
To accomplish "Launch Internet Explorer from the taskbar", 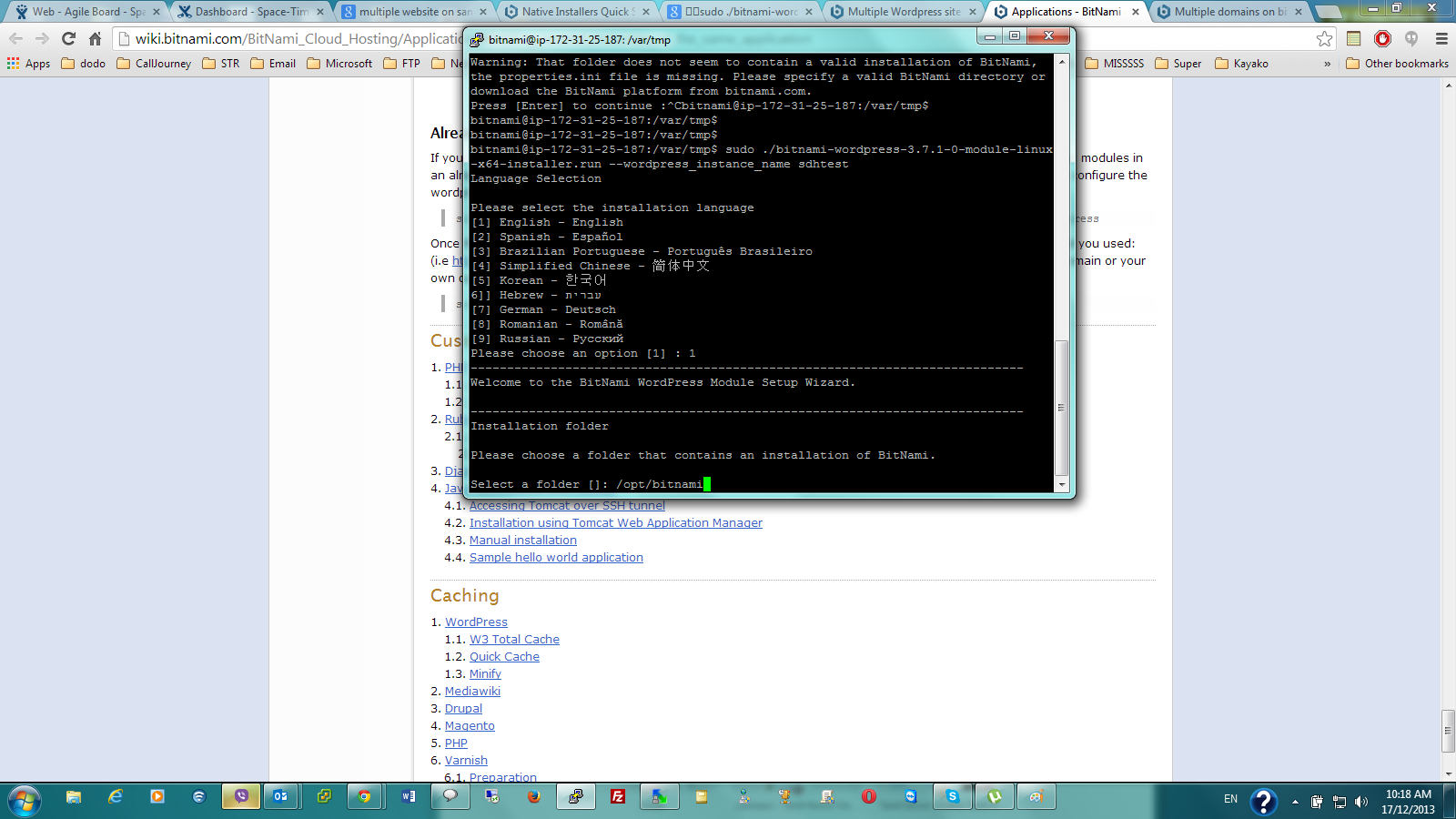I will point(116,797).
